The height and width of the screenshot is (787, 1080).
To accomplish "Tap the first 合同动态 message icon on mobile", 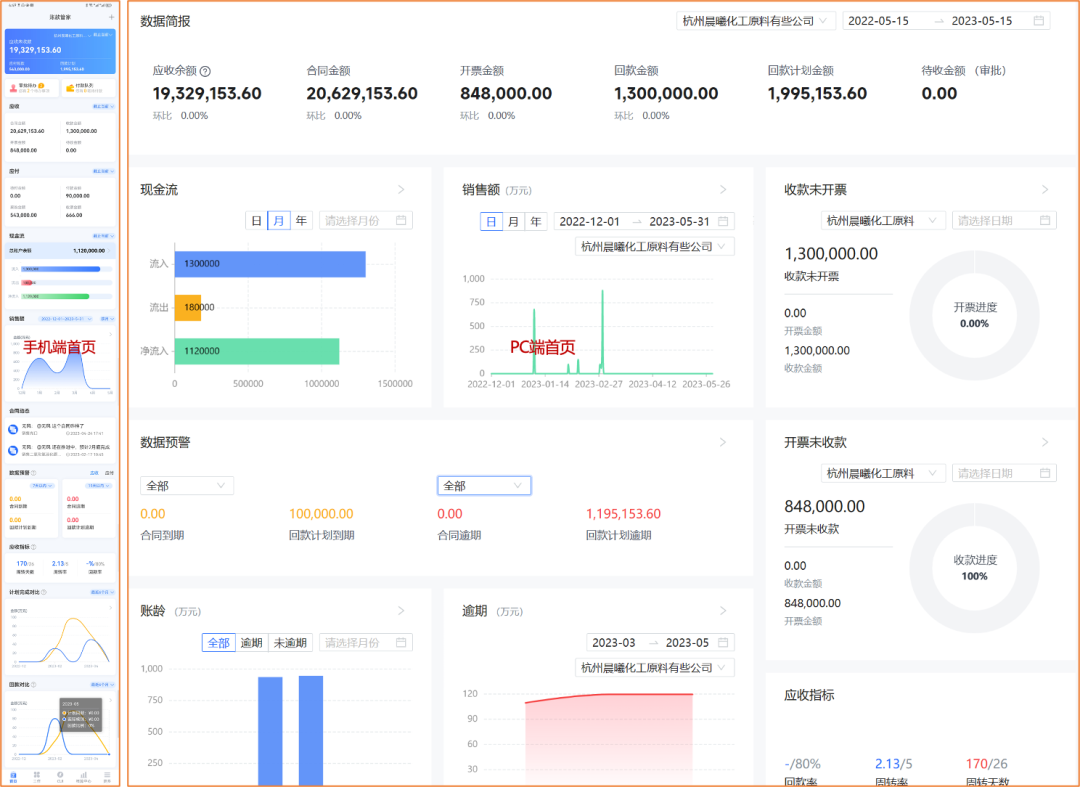I will coord(13,430).
